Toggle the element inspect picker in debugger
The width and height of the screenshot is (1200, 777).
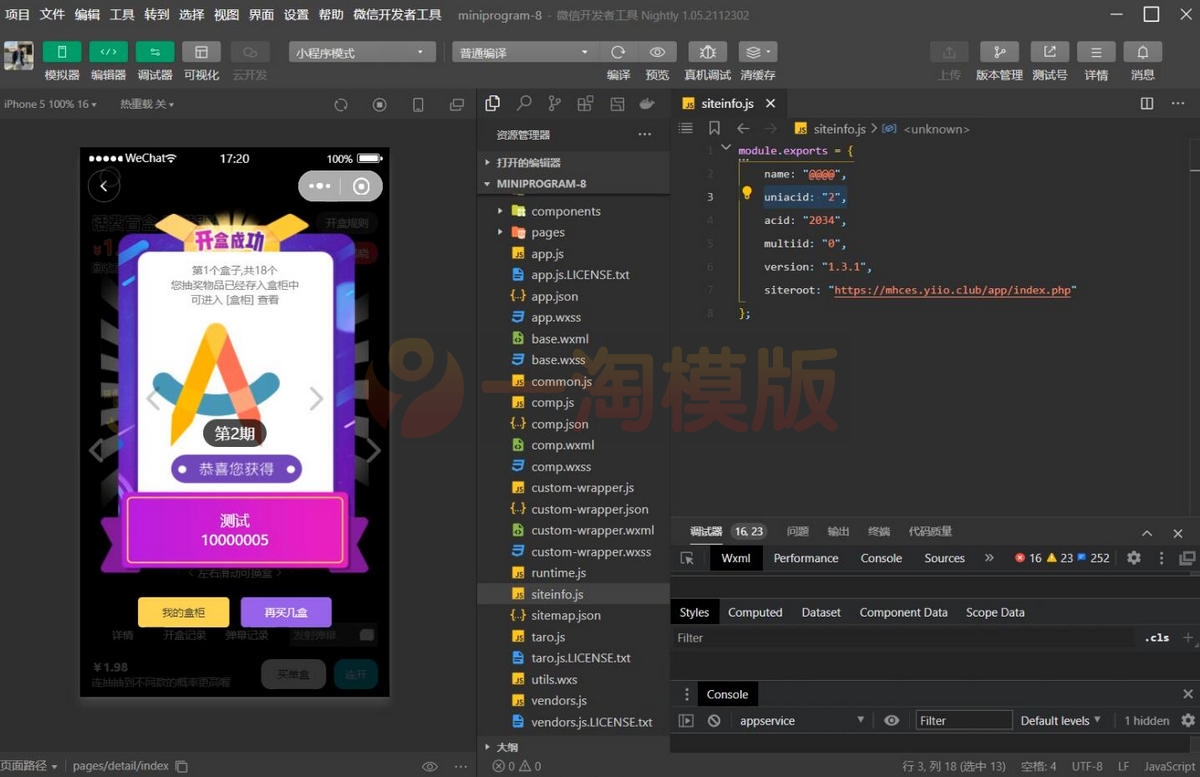click(687, 558)
